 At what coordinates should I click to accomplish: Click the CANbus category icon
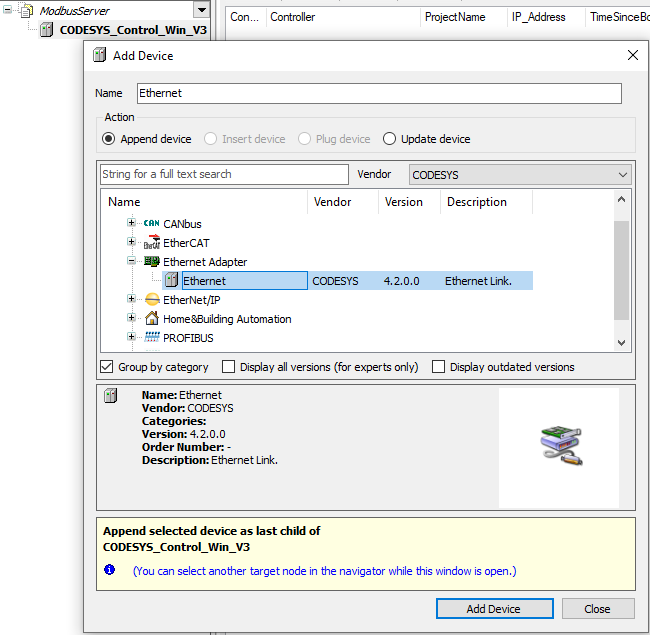click(x=152, y=224)
